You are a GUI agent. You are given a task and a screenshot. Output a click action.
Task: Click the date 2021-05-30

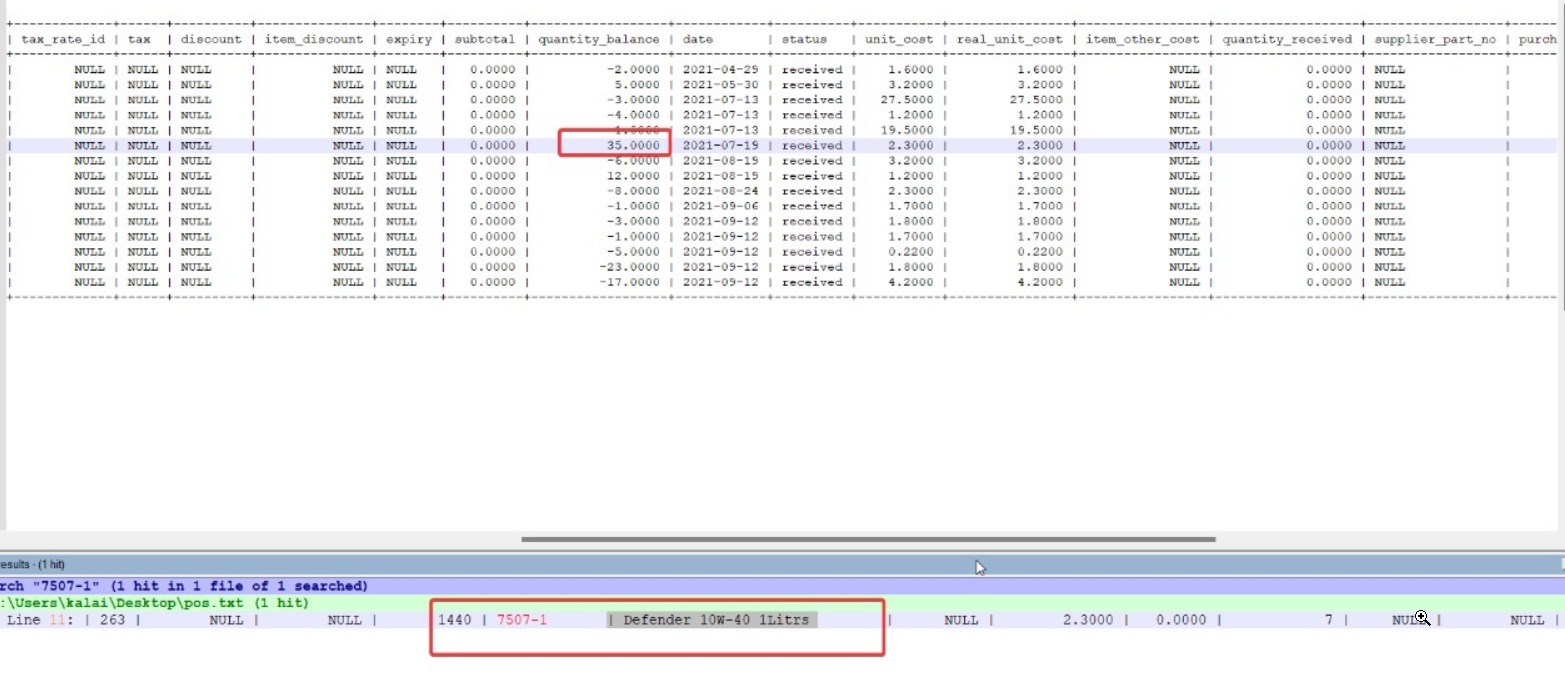[720, 85]
